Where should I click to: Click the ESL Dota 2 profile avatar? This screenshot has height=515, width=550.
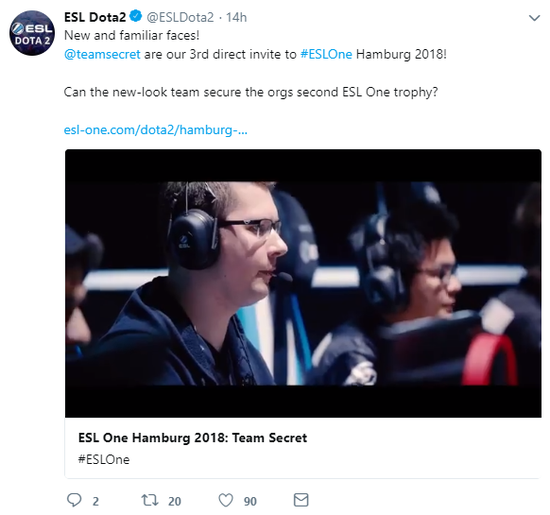32,33
